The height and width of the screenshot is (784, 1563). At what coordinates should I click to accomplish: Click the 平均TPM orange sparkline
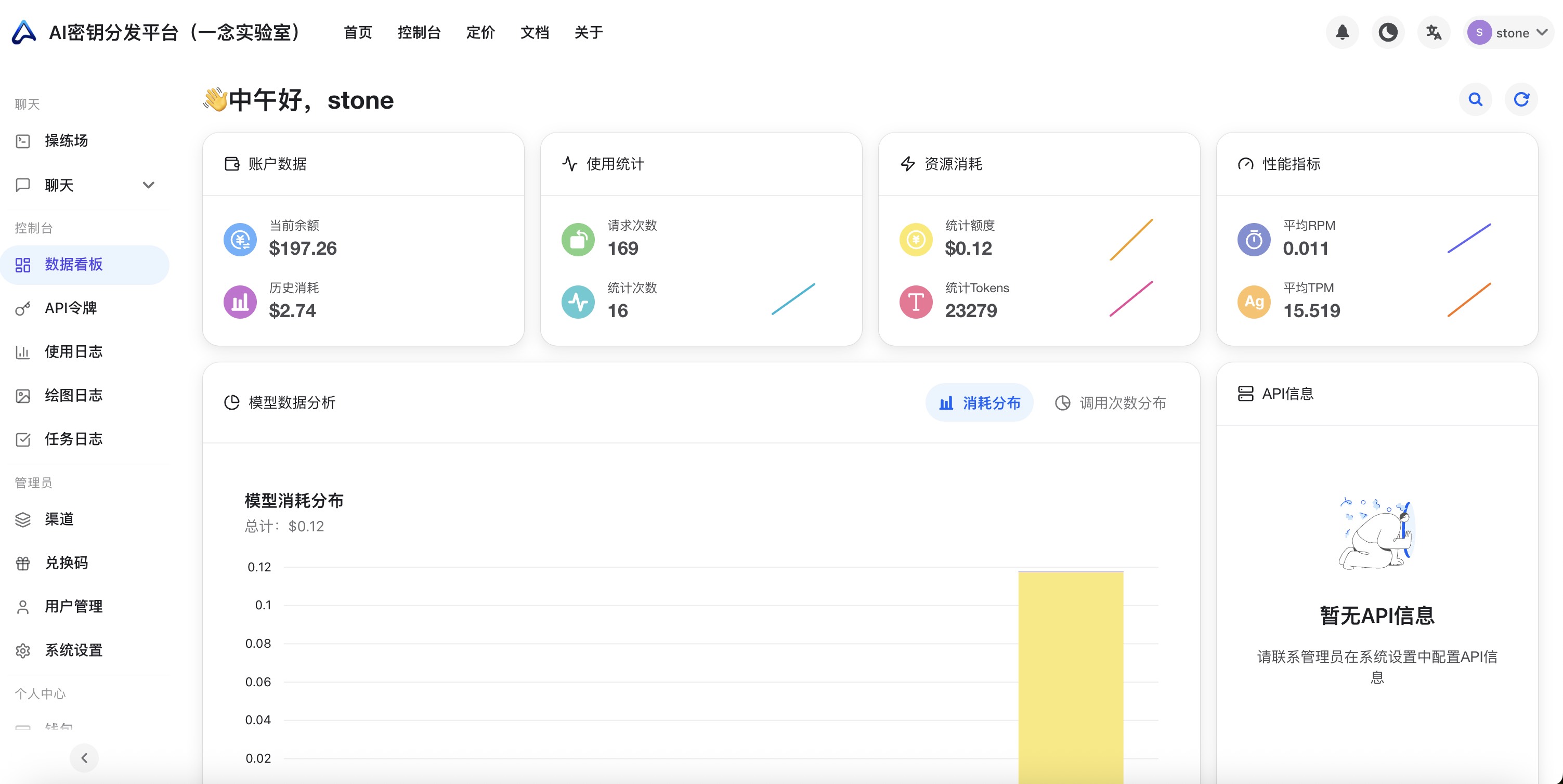(x=1469, y=299)
